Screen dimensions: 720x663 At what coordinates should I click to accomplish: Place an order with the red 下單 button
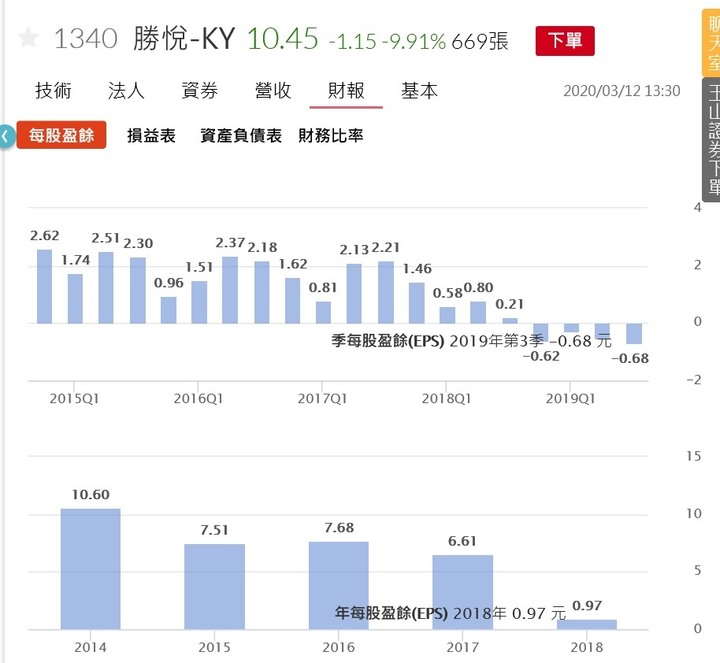[x=565, y=41]
